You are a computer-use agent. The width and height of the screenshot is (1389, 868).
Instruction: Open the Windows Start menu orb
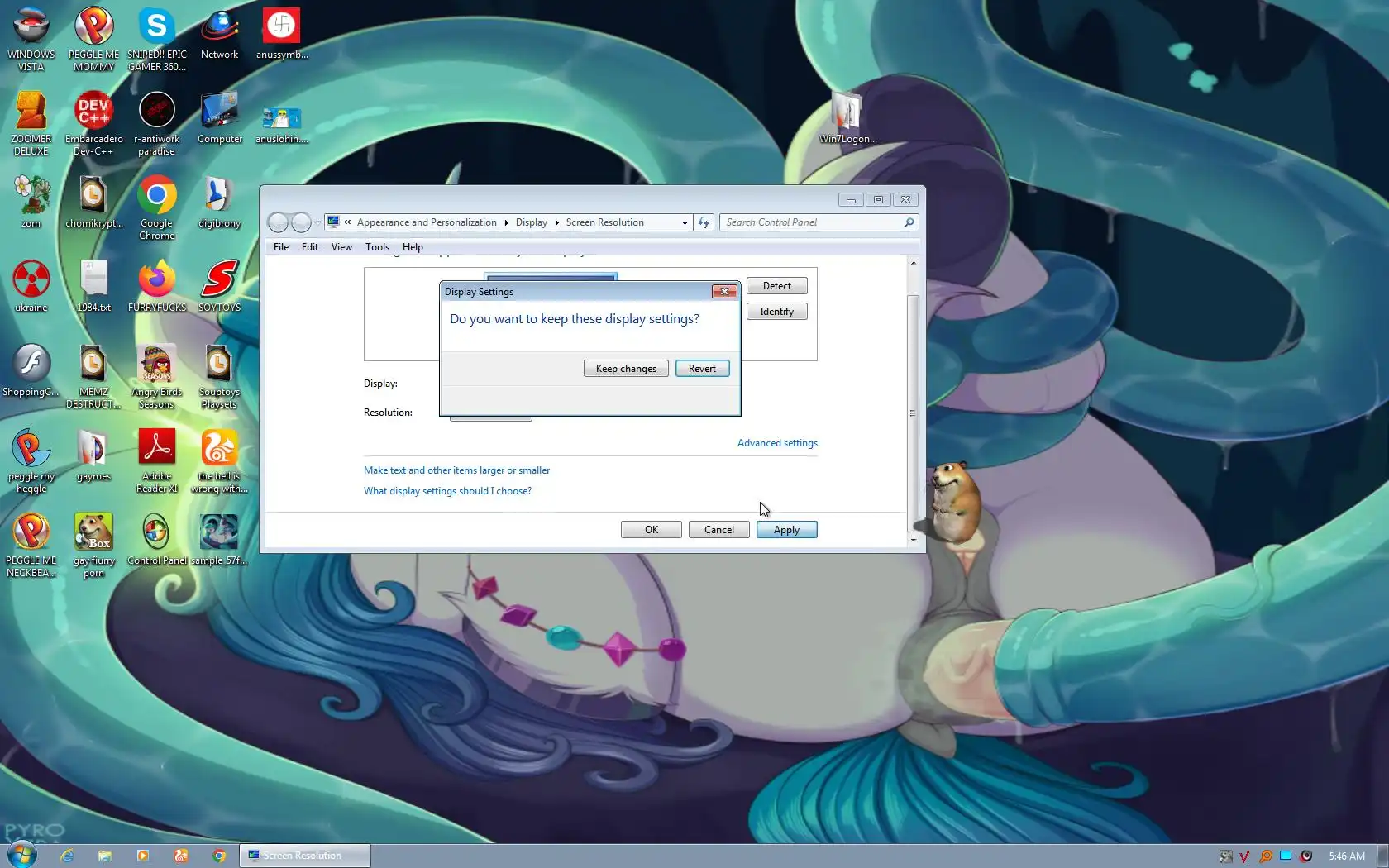[21, 855]
